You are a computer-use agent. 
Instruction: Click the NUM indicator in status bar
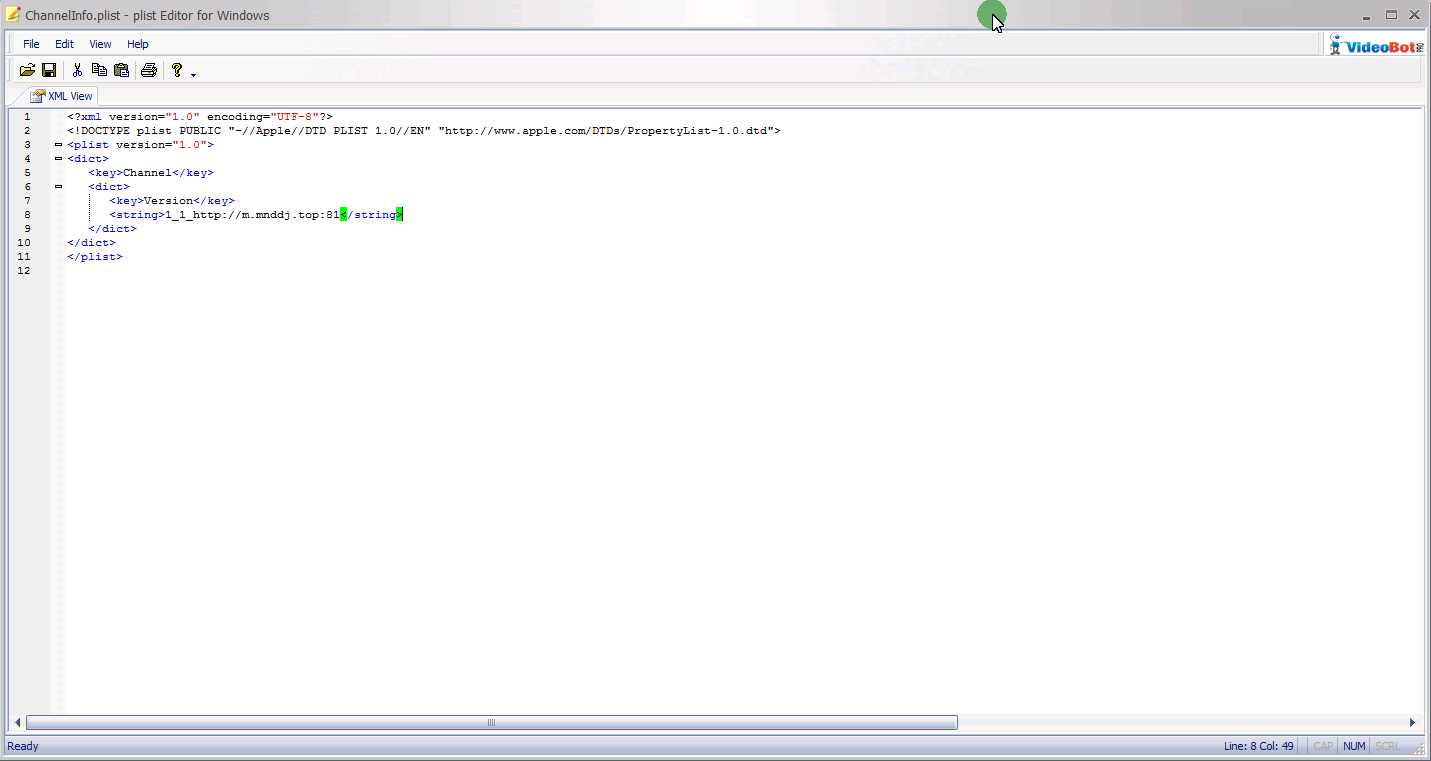coord(1354,746)
